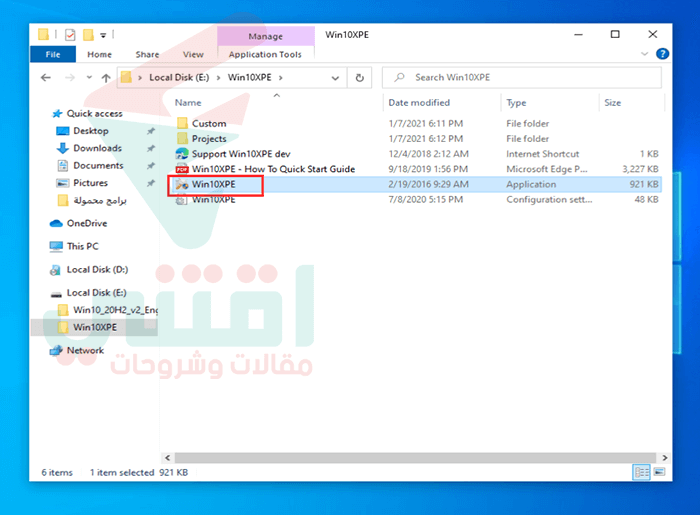This screenshot has height=515, width=700.
Task: Click the search magnifier icon
Action: pyautogui.click(x=399, y=78)
